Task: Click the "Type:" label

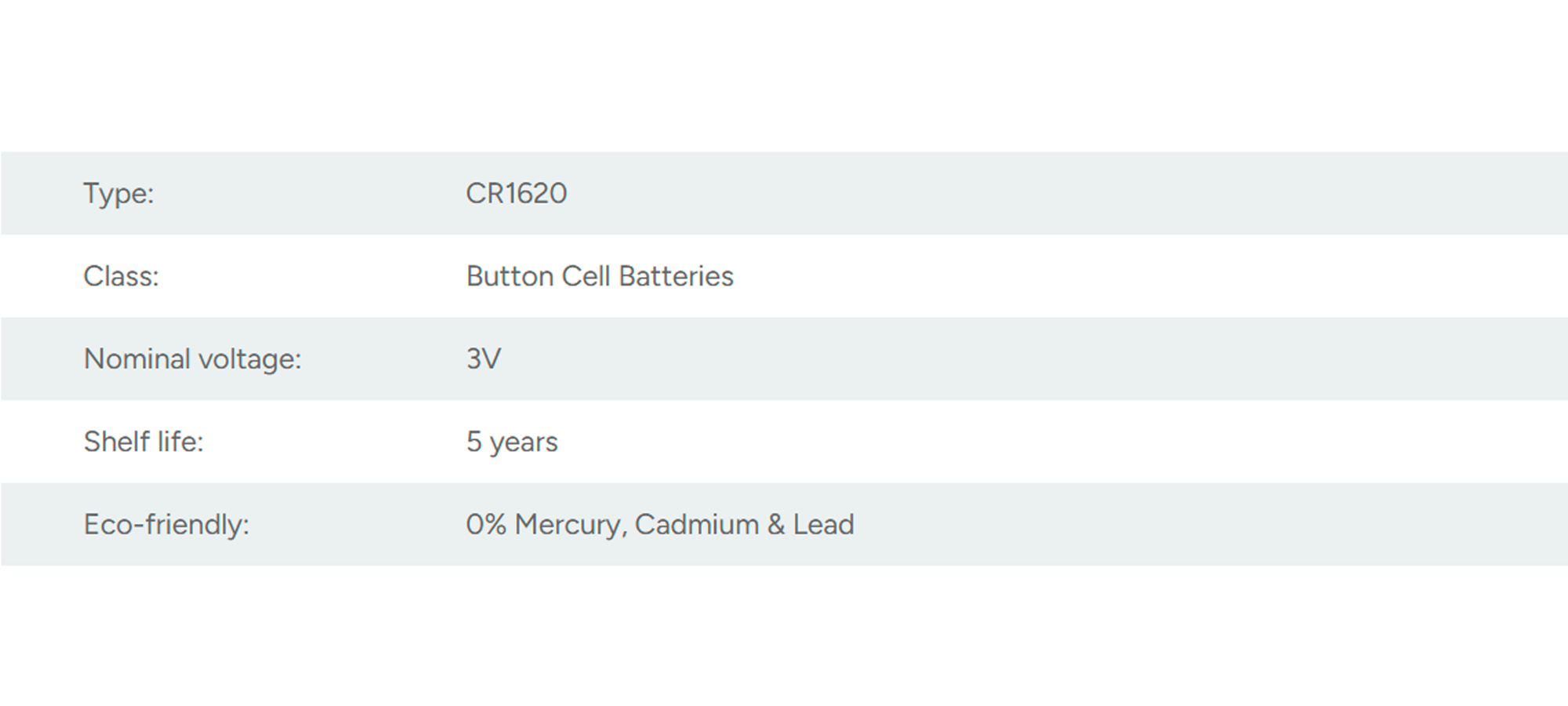Action: tap(118, 194)
